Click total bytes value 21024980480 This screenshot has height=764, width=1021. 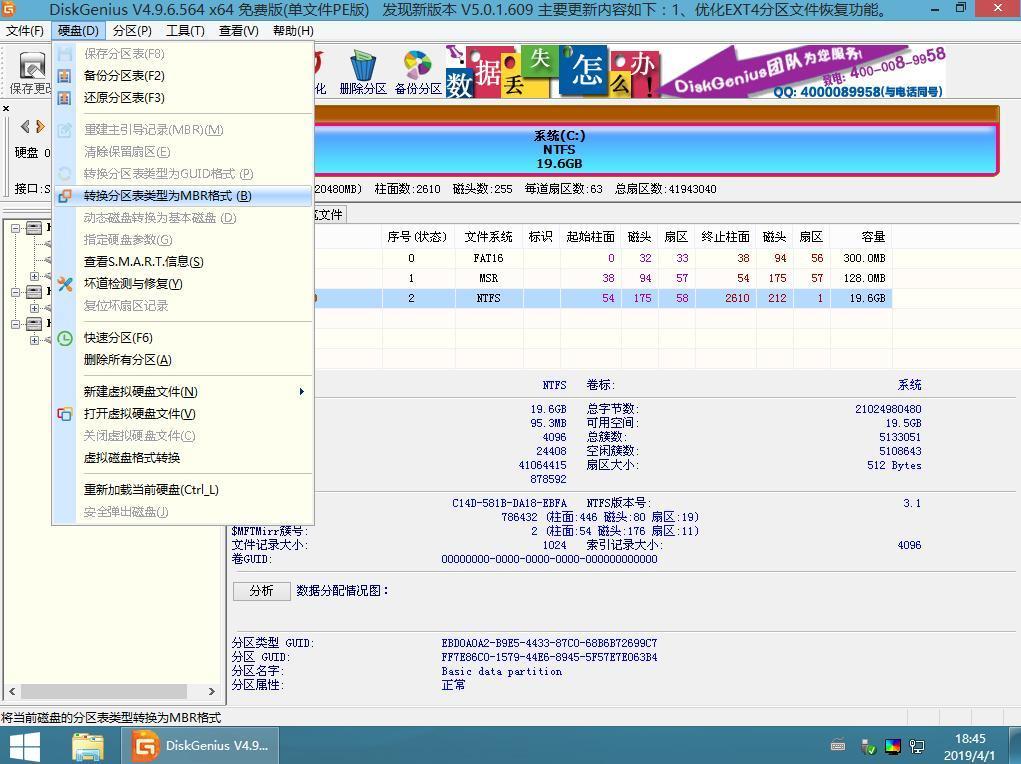point(888,409)
